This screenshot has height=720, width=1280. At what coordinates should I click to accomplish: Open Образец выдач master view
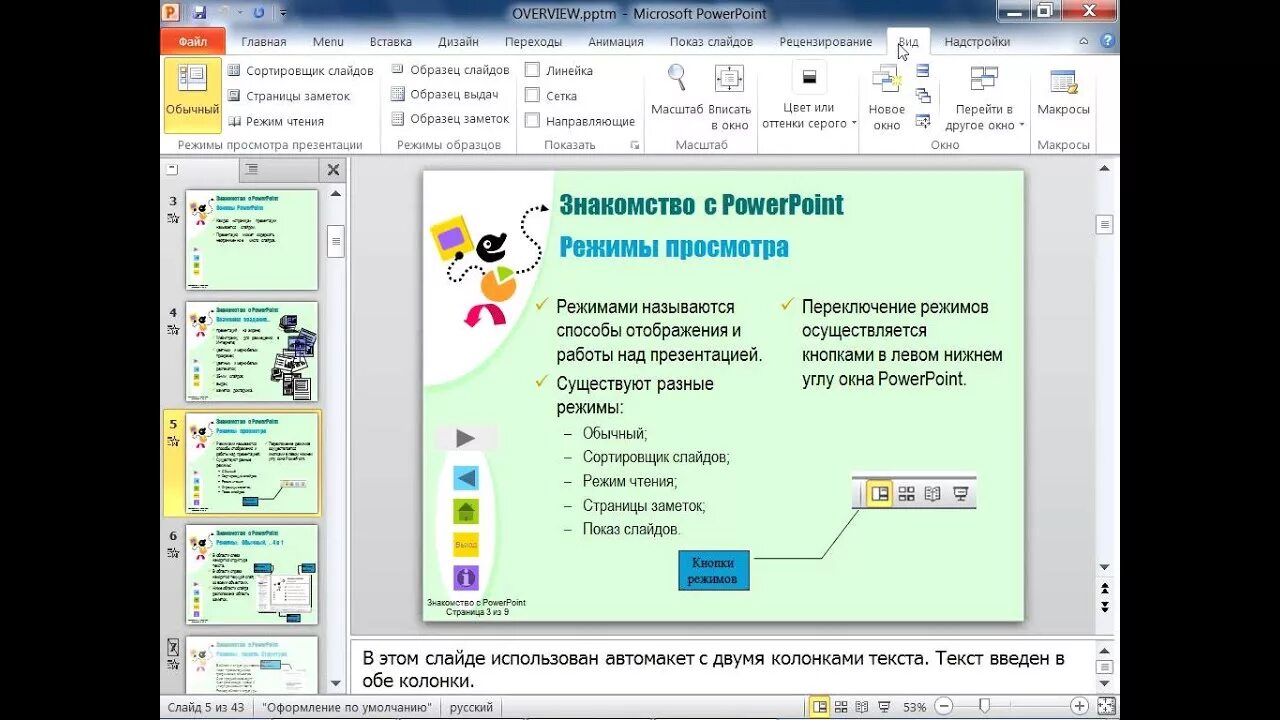pos(444,94)
